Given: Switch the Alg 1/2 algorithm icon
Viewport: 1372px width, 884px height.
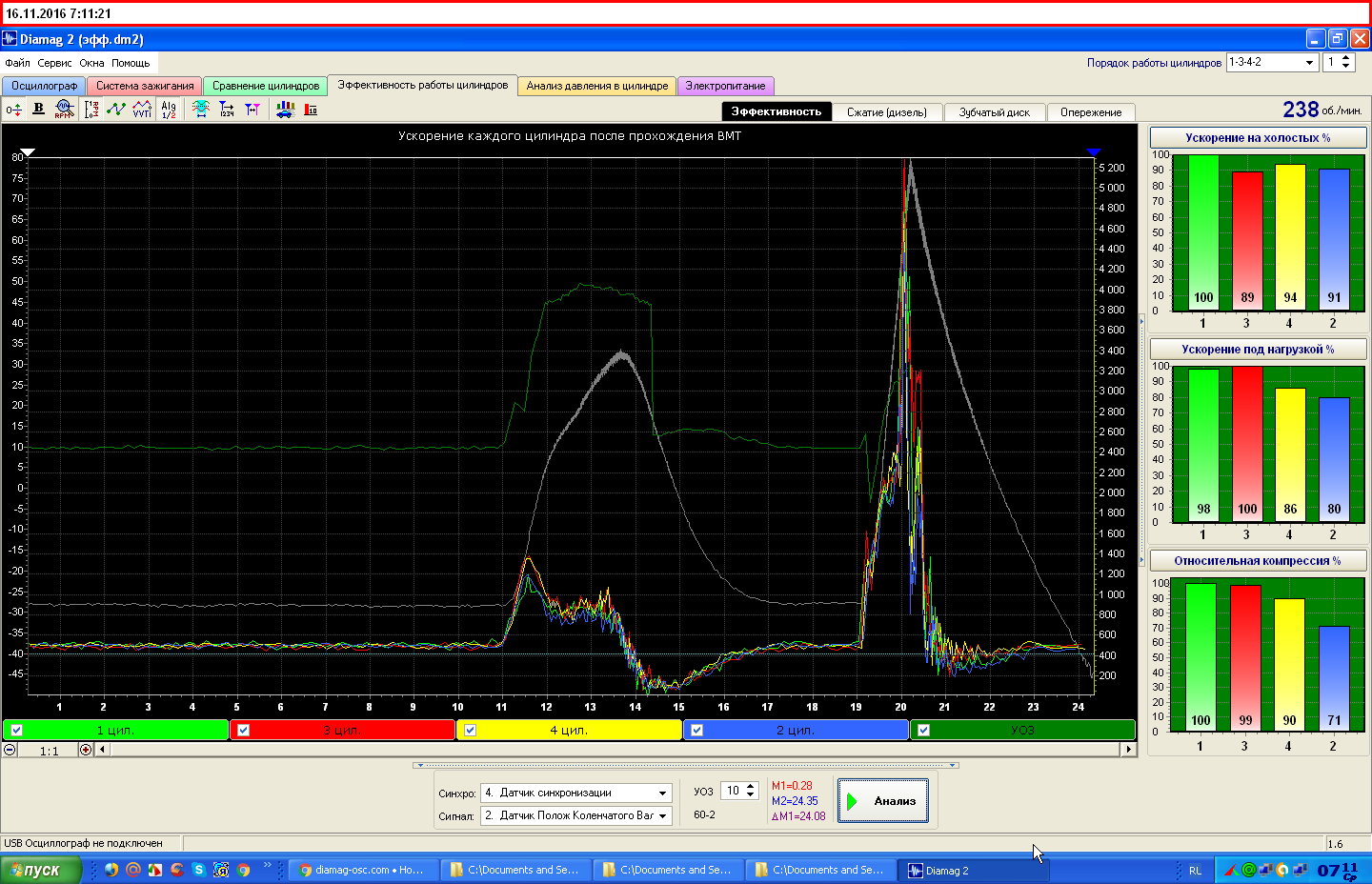Looking at the screenshot, I should coord(169,110).
